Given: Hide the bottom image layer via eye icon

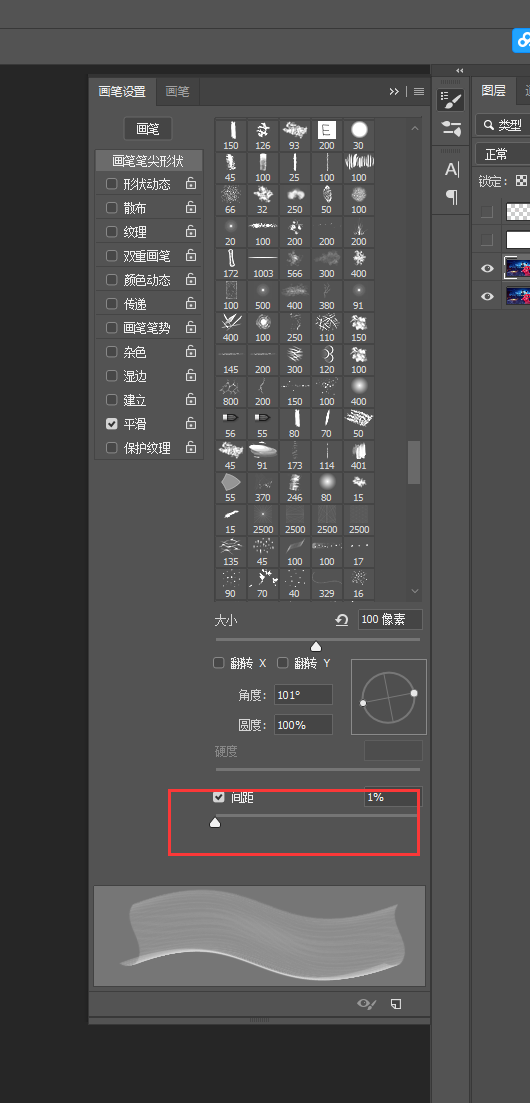Looking at the screenshot, I should click(x=487, y=296).
